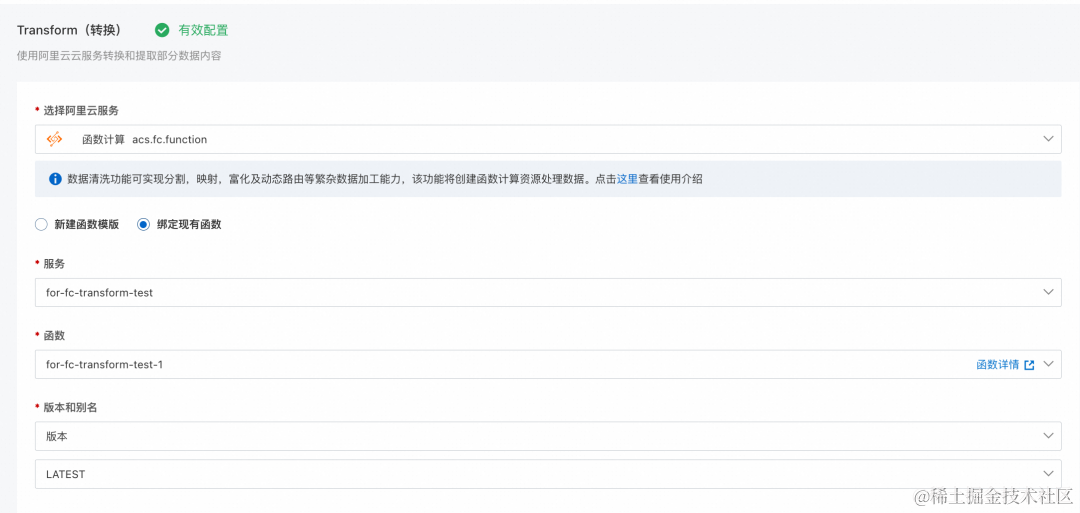Expand chevron on the LATEST selector

[1048, 474]
